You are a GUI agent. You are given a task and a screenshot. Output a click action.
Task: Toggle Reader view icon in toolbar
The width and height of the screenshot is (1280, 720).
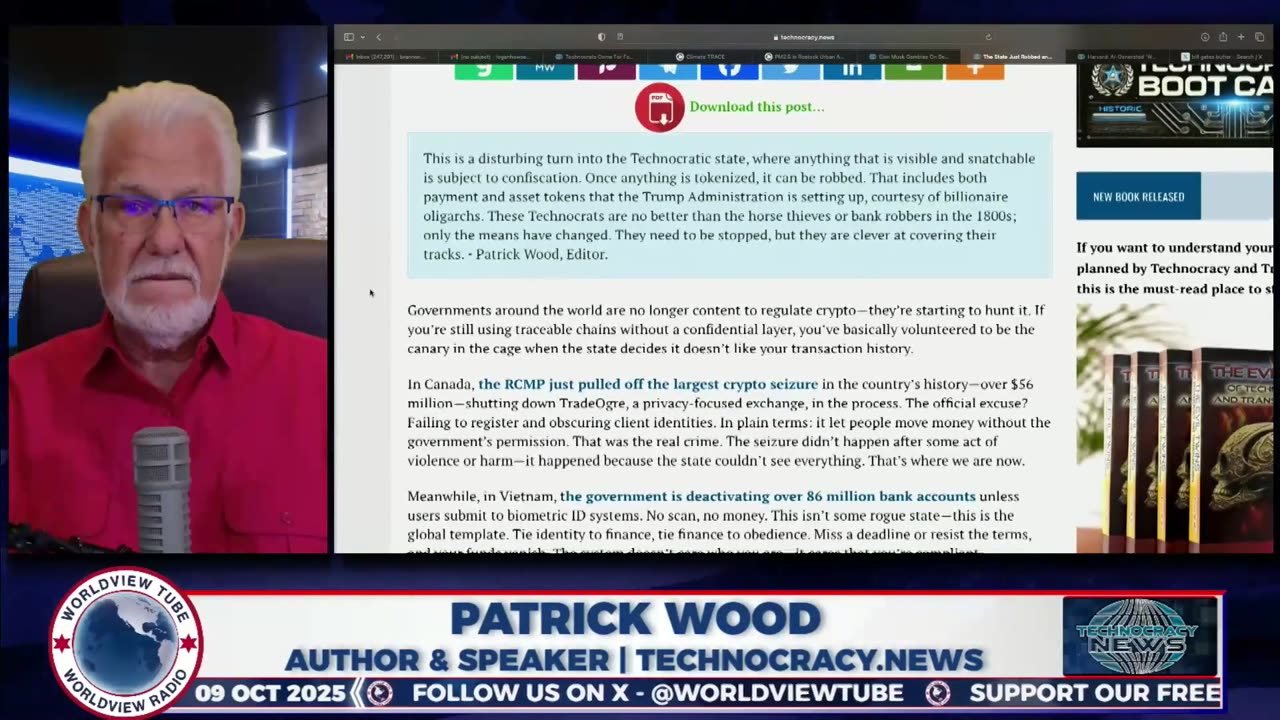click(x=620, y=37)
